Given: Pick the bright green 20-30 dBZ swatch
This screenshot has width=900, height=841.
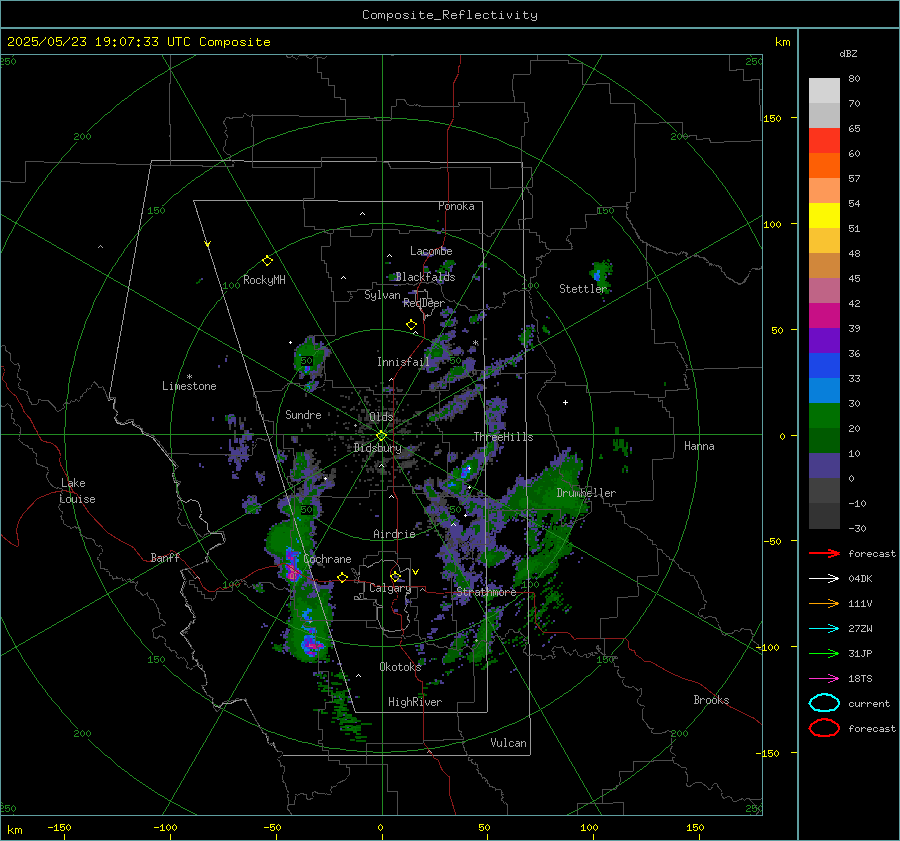Looking at the screenshot, I should pyautogui.click(x=824, y=416).
